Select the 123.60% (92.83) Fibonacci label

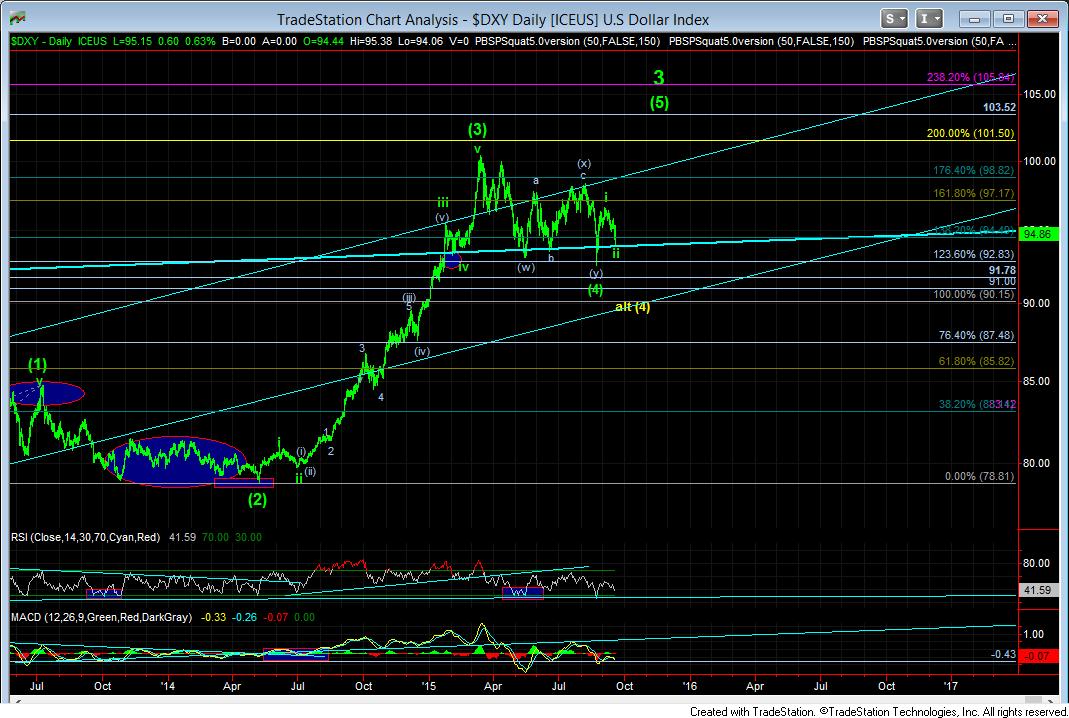[974, 254]
